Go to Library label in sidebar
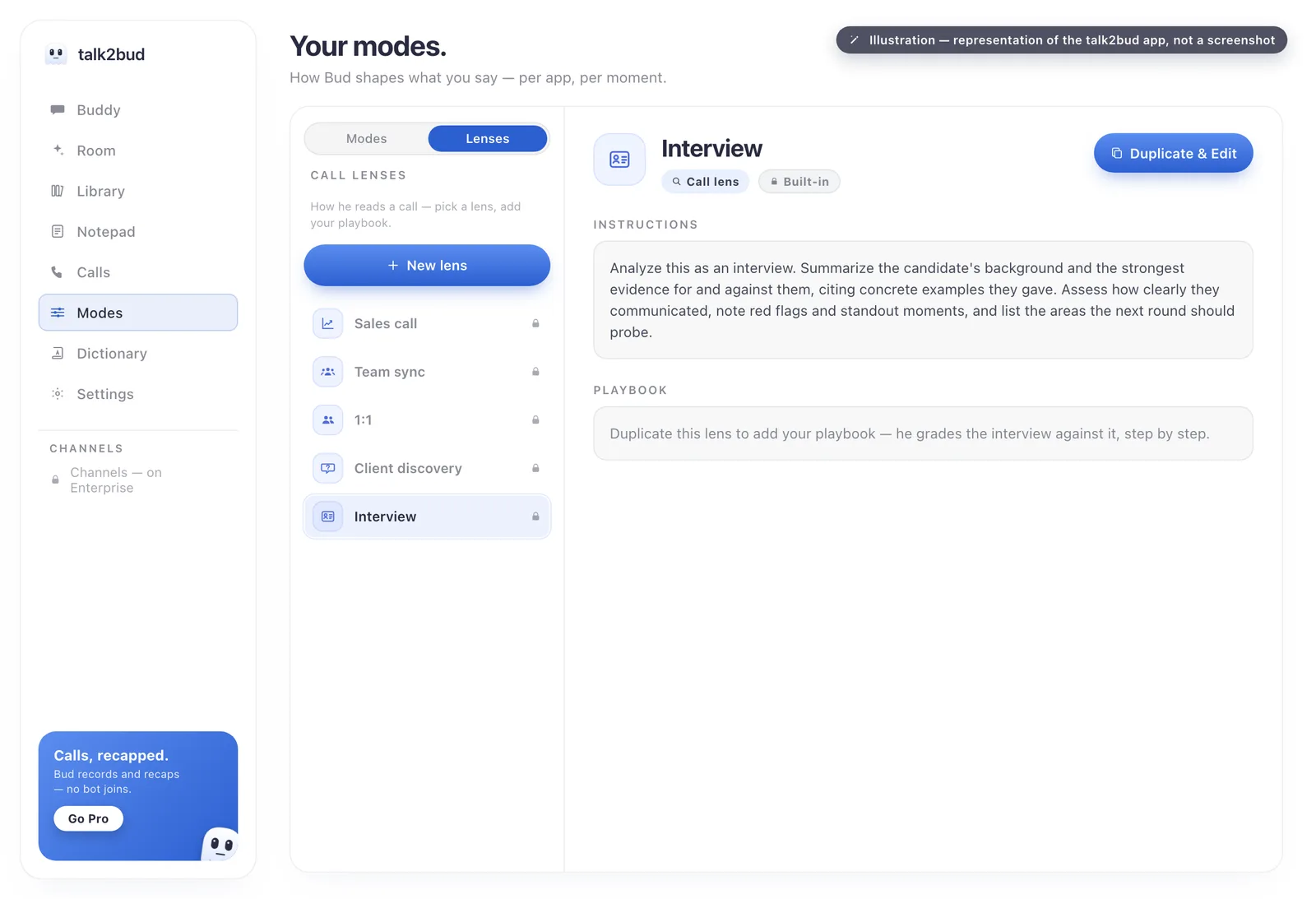Image resolution: width=1316 pixels, height=899 pixels. pyautogui.click(x=100, y=191)
